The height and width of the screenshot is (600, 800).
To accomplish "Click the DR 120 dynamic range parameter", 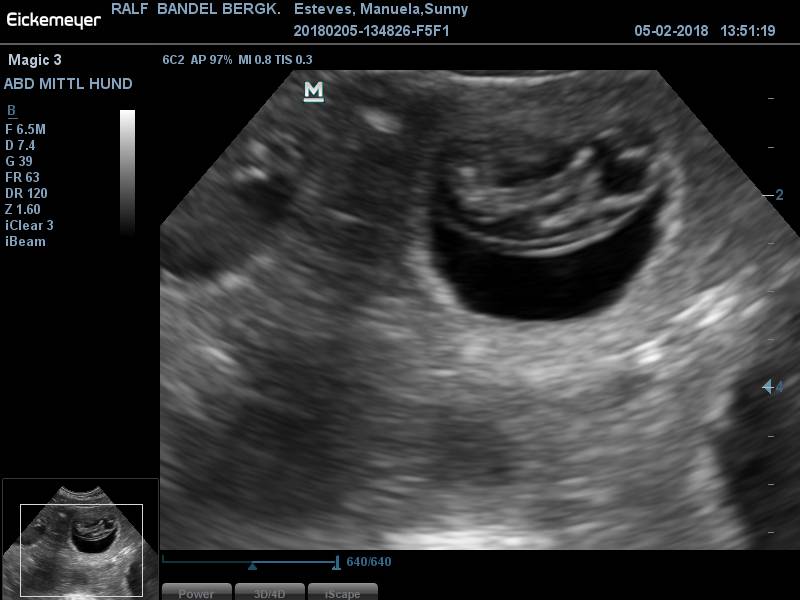I will pyautogui.click(x=26, y=193).
